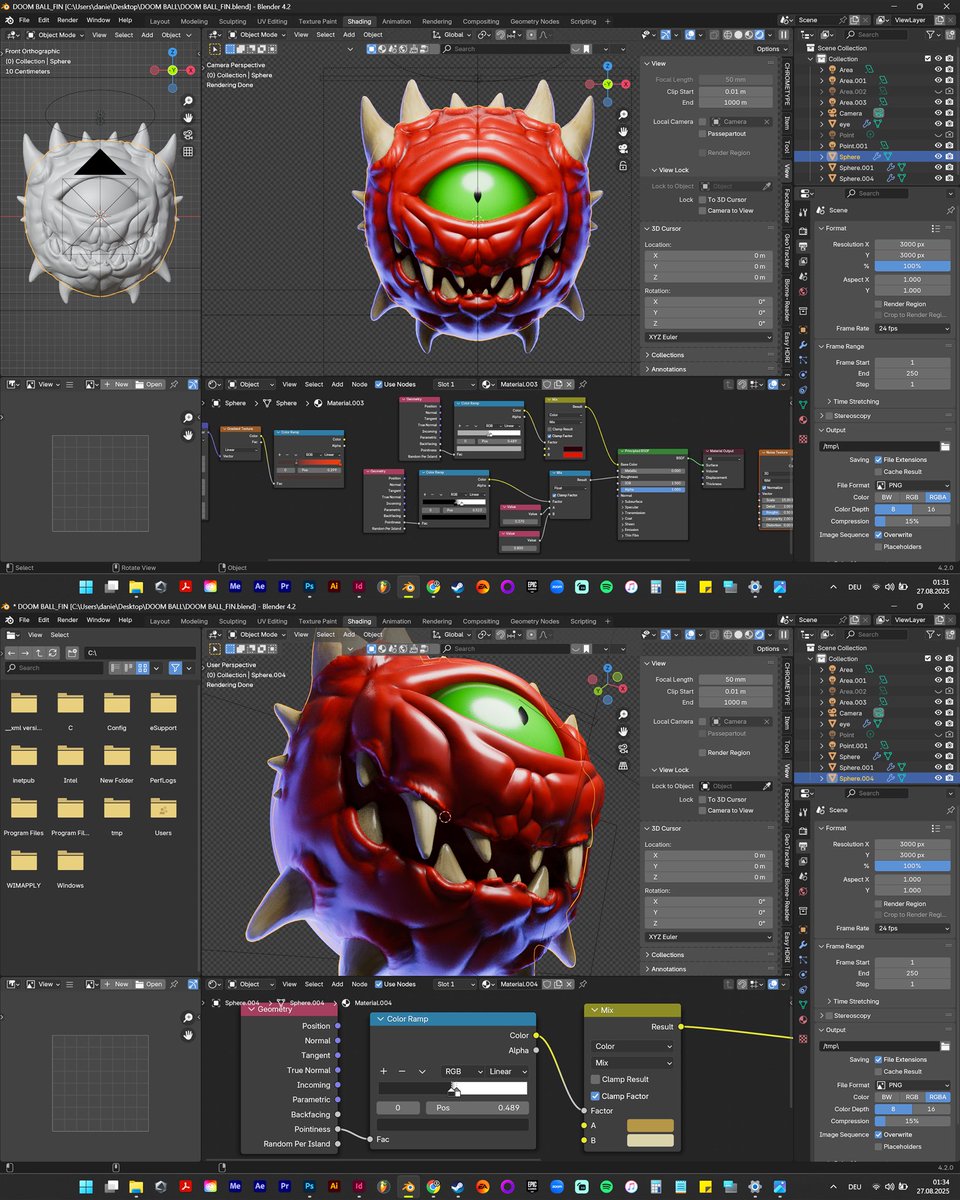Open Blender from the Windows taskbar
The width and height of the screenshot is (960, 1200).
pyautogui.click(x=410, y=587)
